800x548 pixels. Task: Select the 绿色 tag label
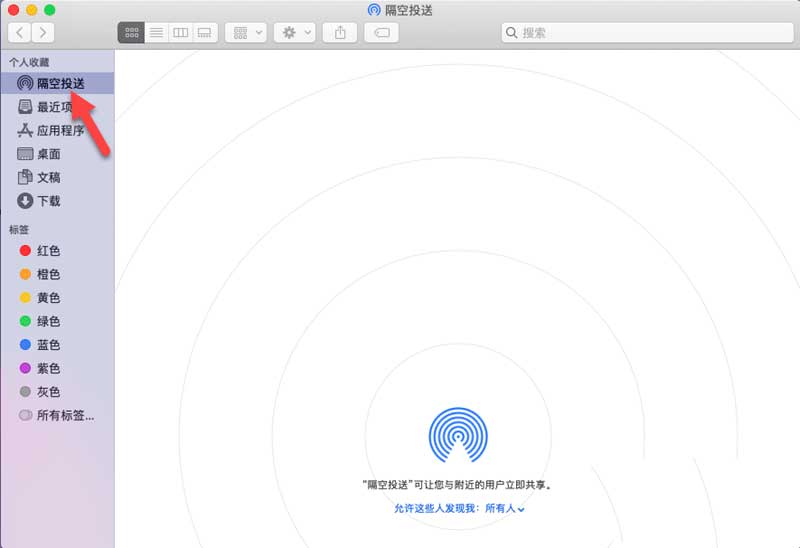pos(48,321)
